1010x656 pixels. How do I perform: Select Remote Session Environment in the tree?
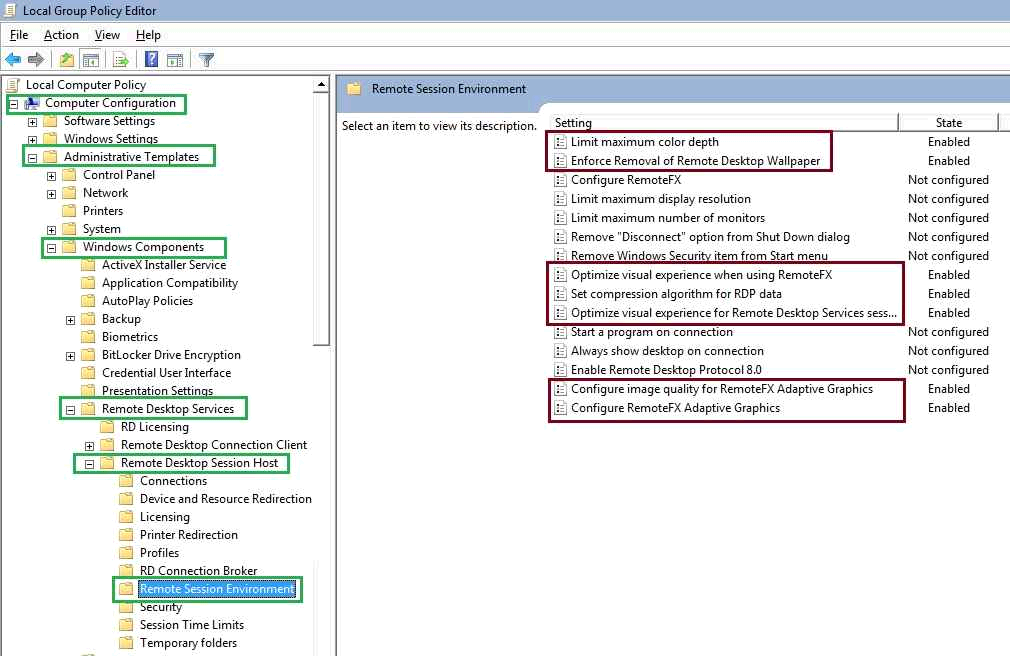coord(217,589)
